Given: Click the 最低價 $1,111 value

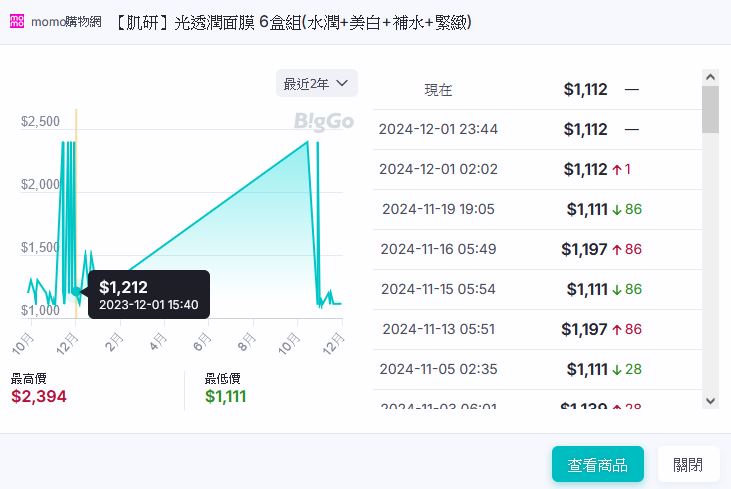Looking at the screenshot, I should coord(225,396).
